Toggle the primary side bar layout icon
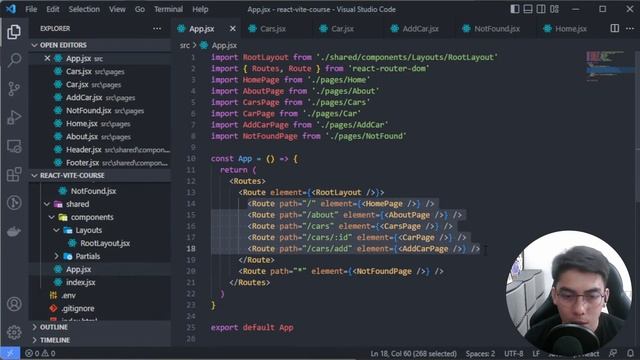Viewport: 640px width, 360px height. click(x=515, y=9)
